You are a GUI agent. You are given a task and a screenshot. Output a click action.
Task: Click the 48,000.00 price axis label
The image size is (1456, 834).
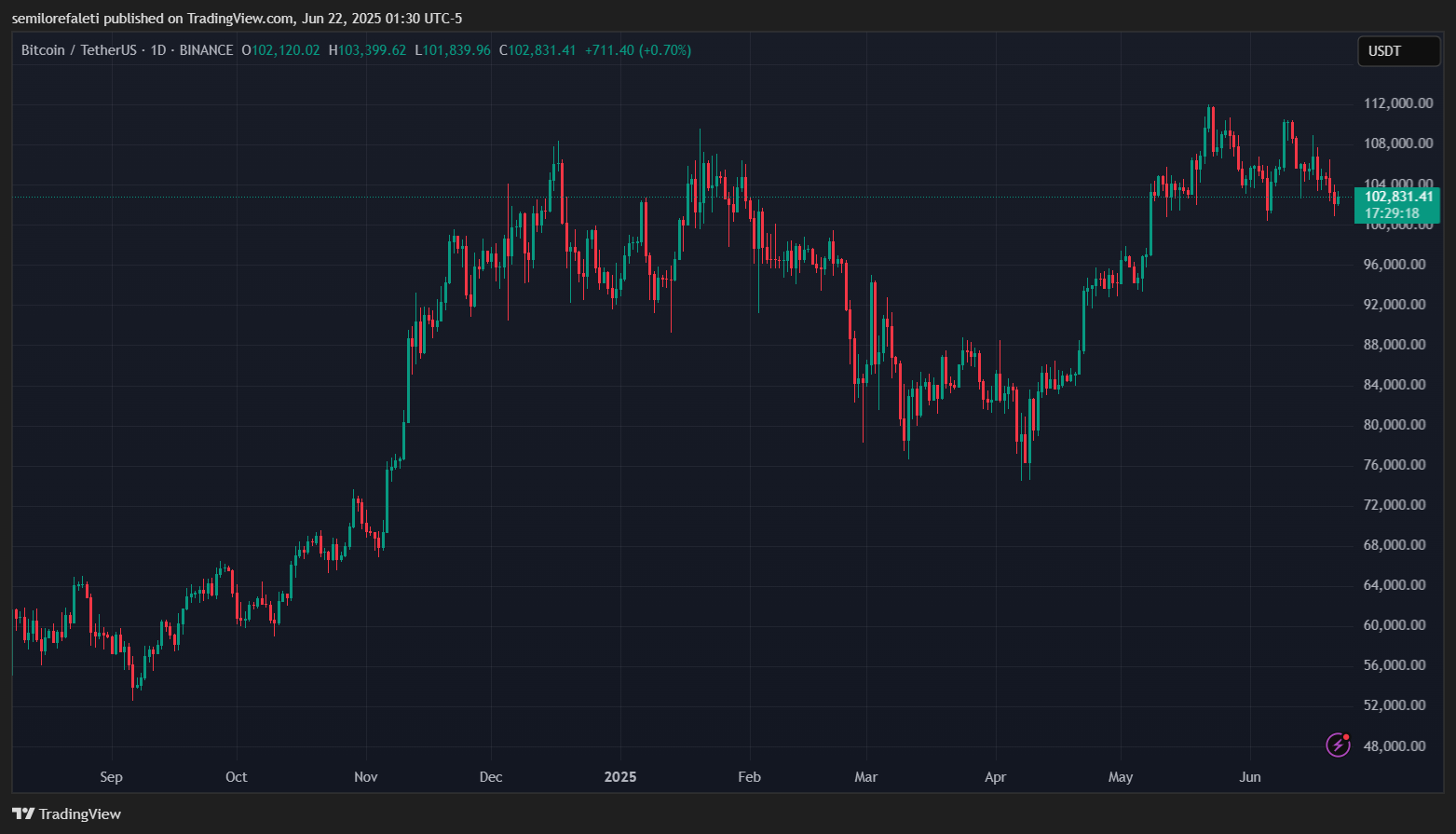1394,745
